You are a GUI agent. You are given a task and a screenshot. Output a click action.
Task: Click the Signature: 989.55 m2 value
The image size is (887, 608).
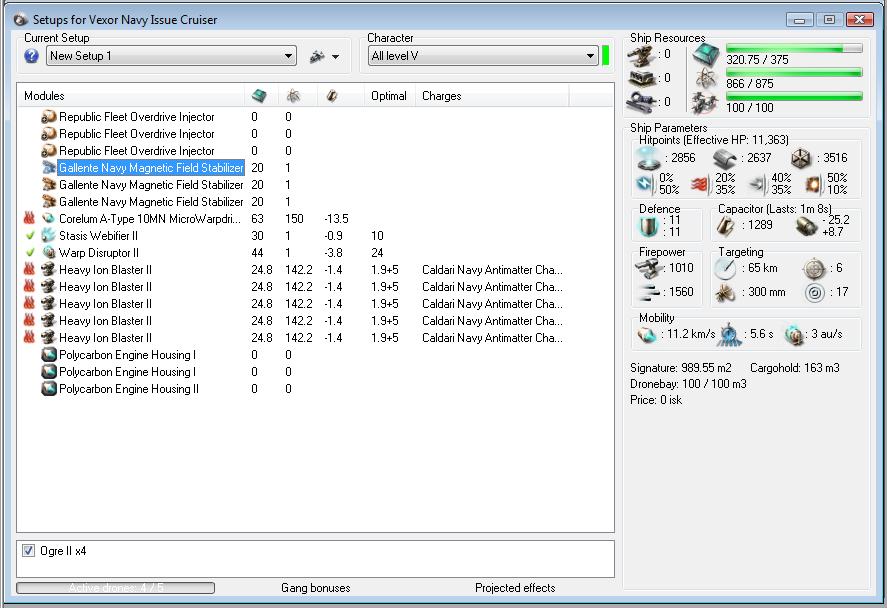[x=706, y=368]
